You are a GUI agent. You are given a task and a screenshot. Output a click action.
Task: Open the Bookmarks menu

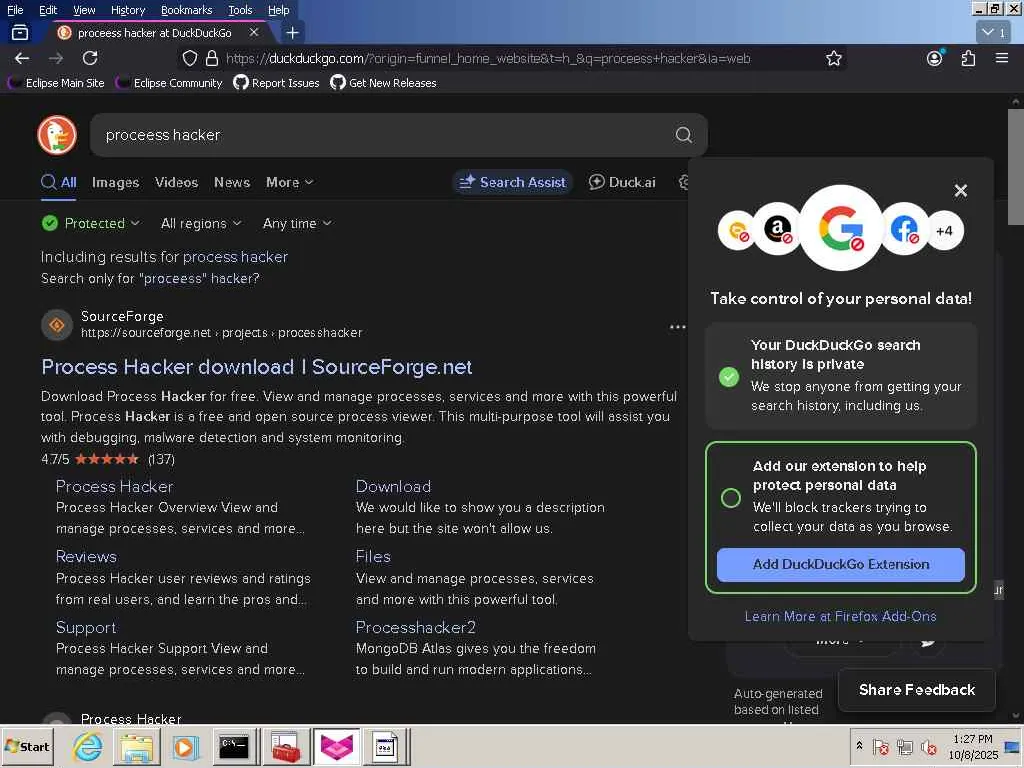(186, 10)
